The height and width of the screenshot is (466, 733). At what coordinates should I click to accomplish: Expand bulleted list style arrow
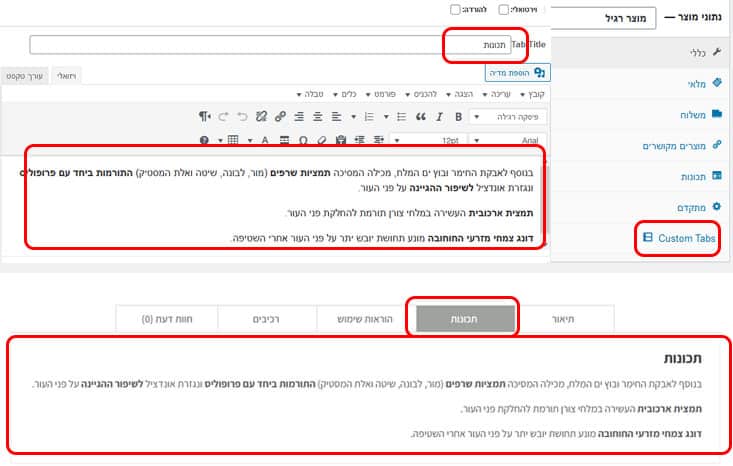(x=386, y=117)
